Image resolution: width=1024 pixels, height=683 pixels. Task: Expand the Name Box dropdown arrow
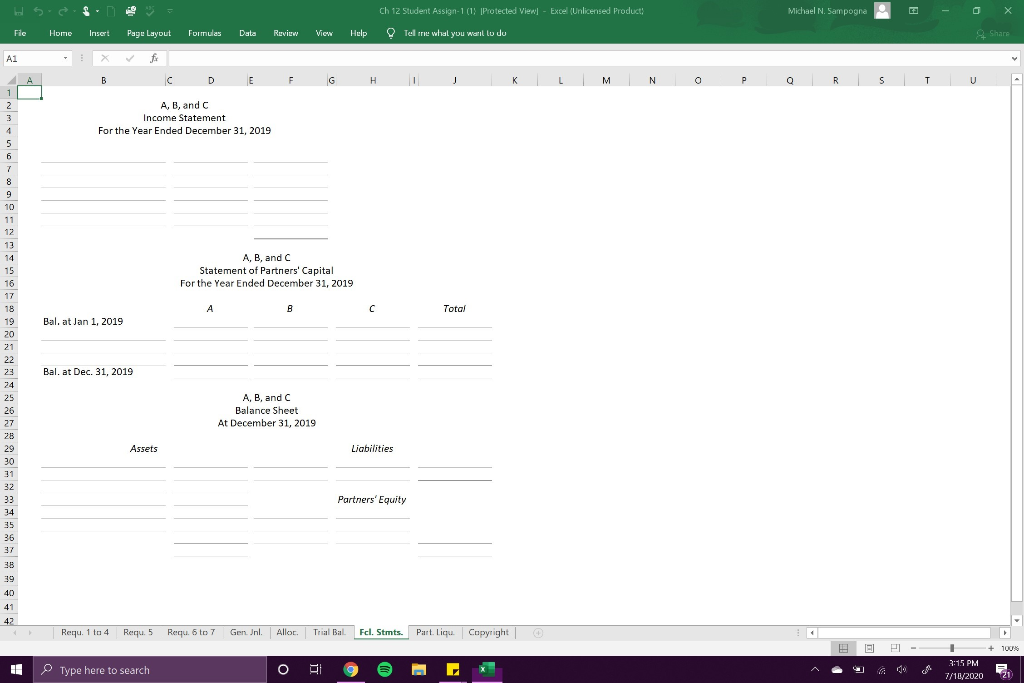click(x=65, y=59)
